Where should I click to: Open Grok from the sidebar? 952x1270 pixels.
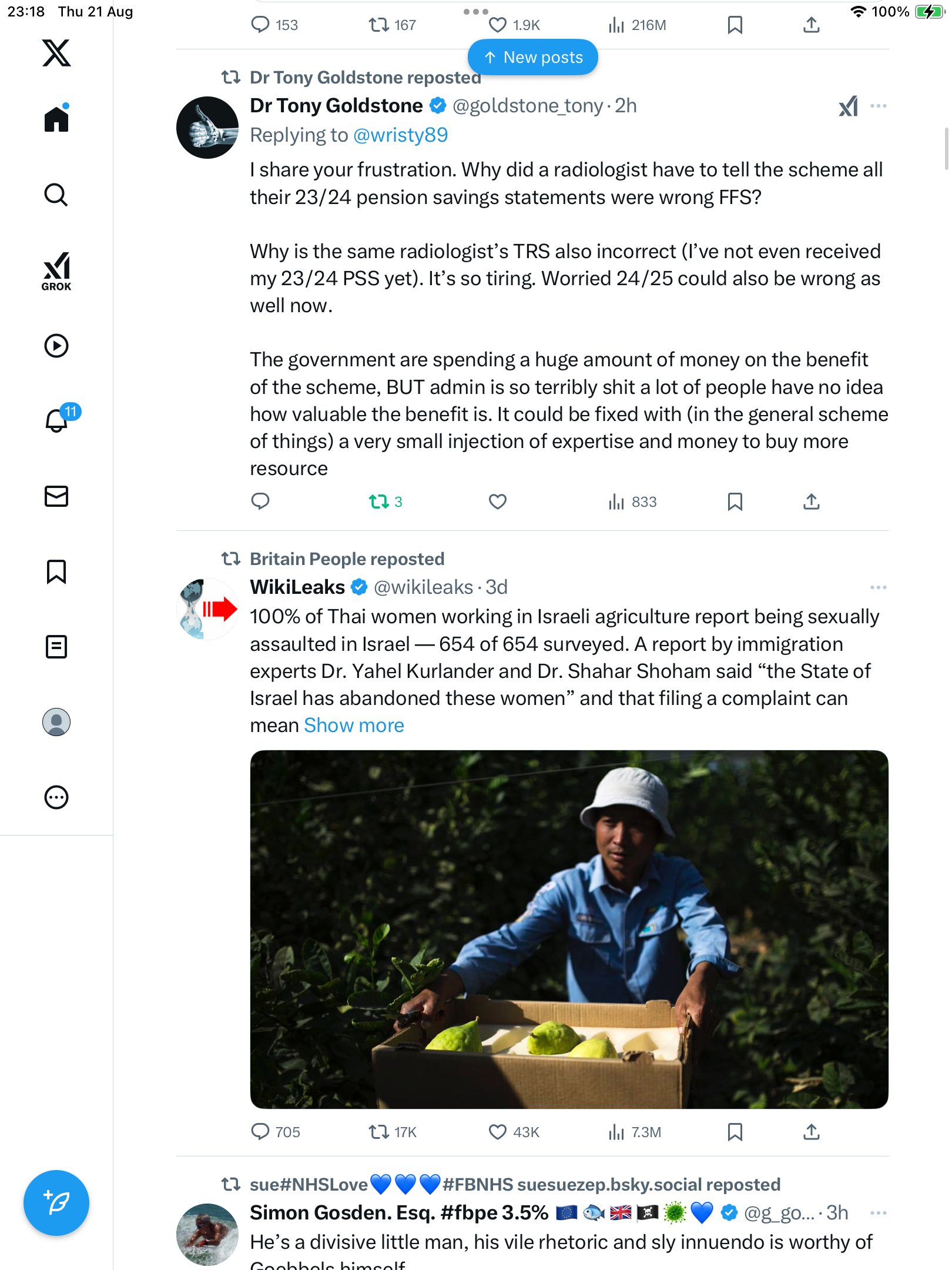56,271
